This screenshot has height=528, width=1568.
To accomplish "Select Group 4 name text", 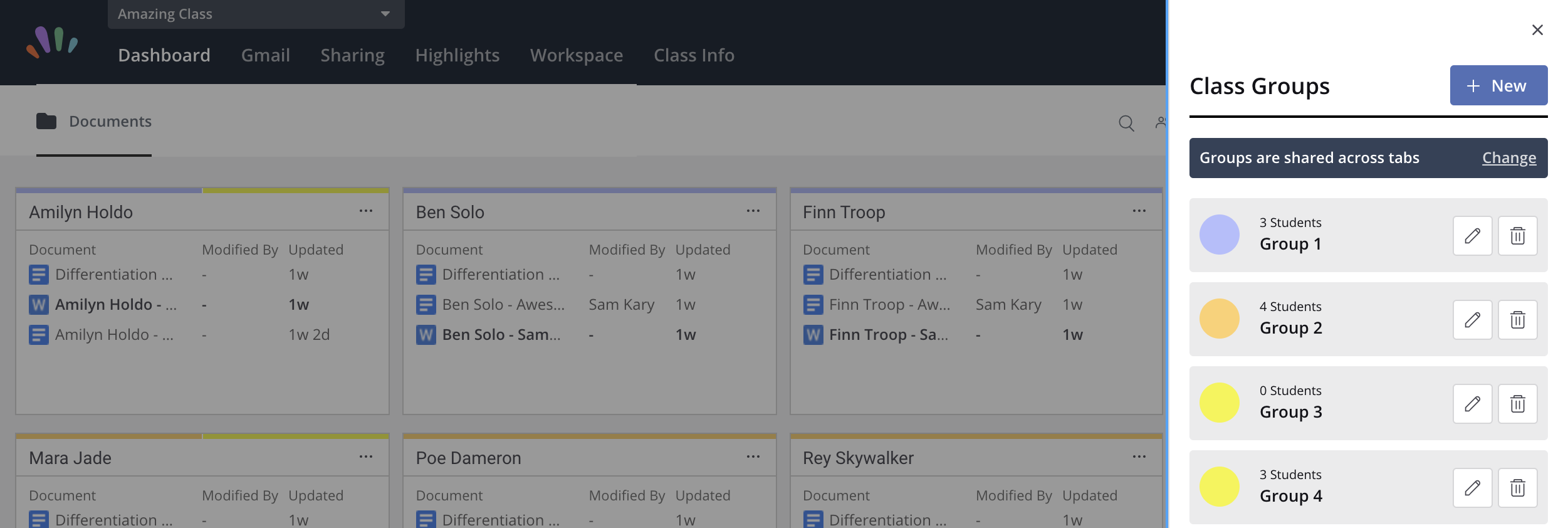I will click(x=1290, y=496).
